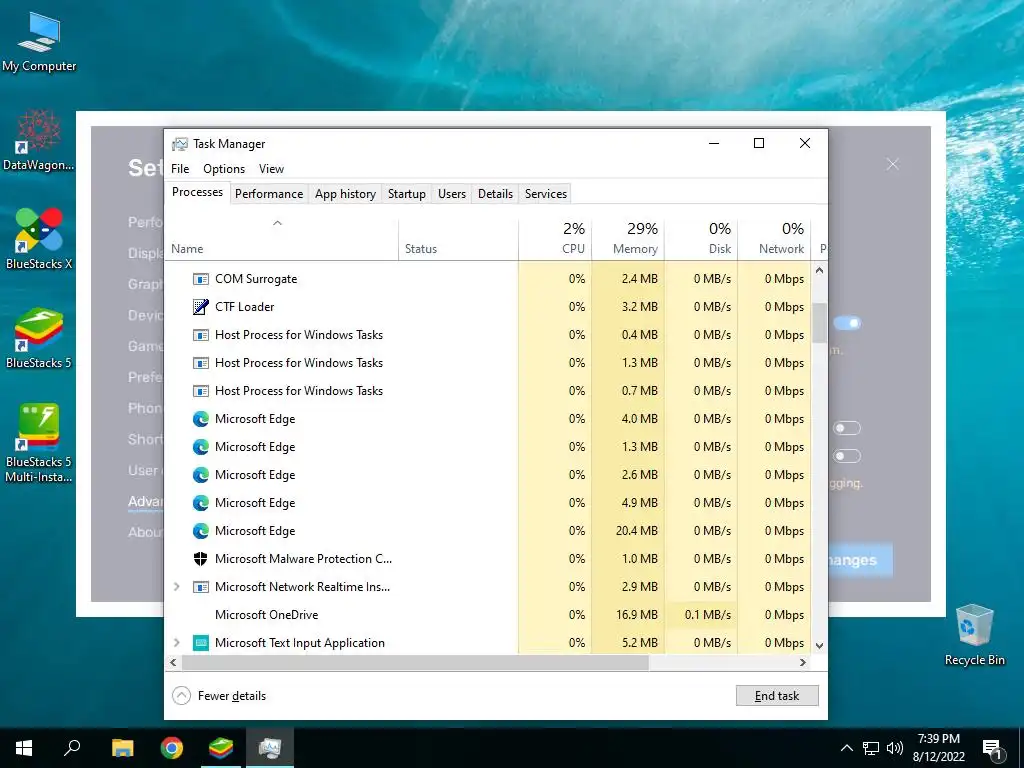The height and width of the screenshot is (768, 1024).
Task: Click the Microsoft Network Realtime Inspection icon
Action: 200,587
